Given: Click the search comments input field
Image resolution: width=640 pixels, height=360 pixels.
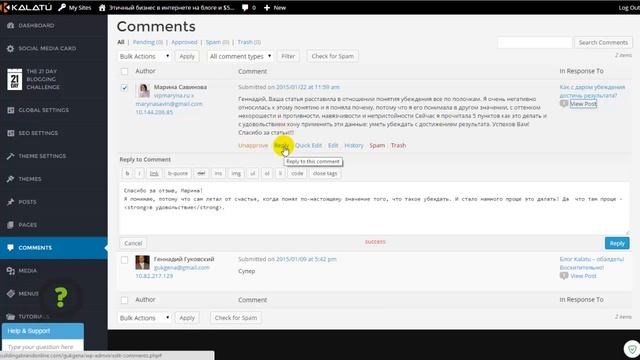Looking at the screenshot, I should pos(535,42).
